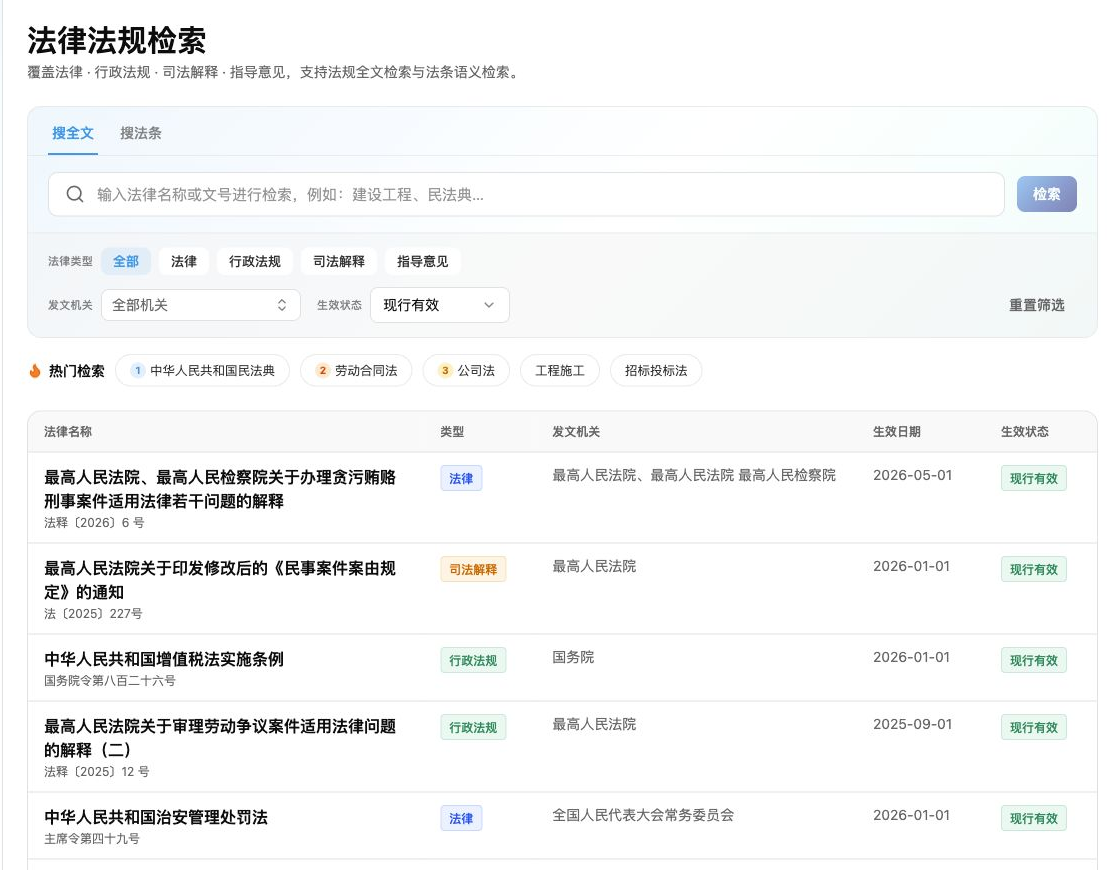Screen dimensions: 1115x870
Task: Select the 法律 law type filter
Action: 183,261
